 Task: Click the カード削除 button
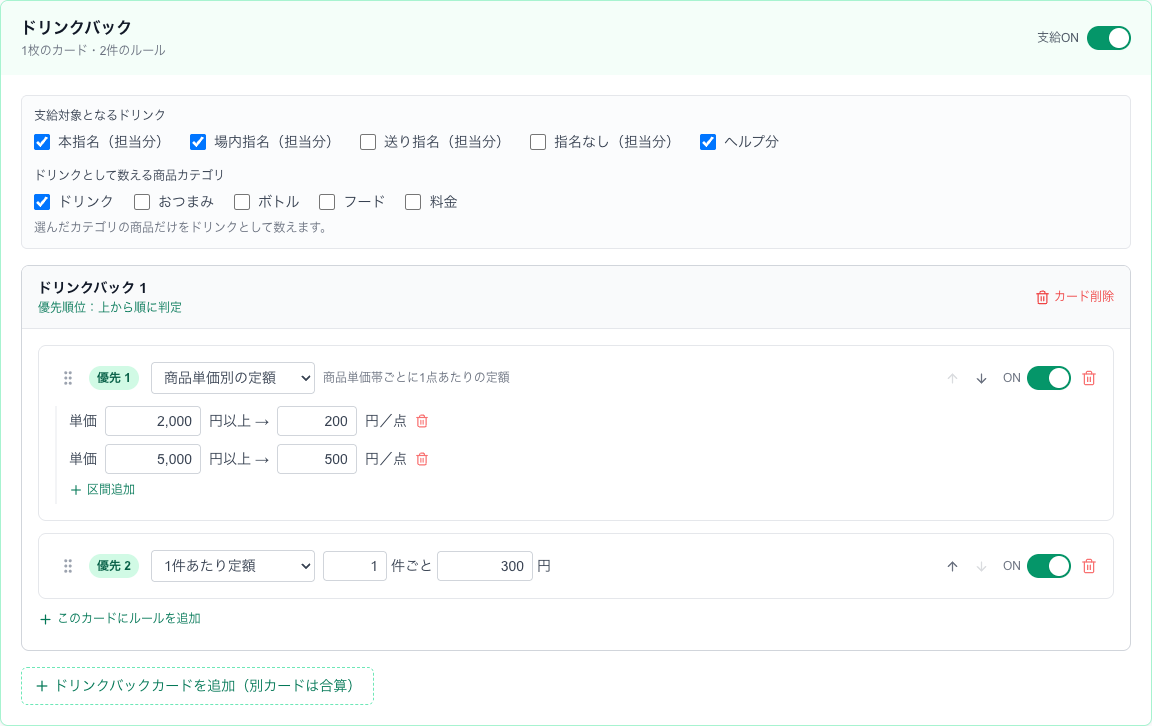click(1075, 297)
